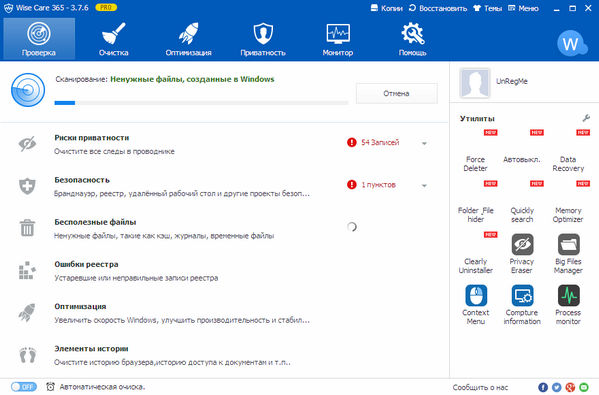Expand the Безопасность results arrow
Screen dimensions: 599x395
[424, 186]
